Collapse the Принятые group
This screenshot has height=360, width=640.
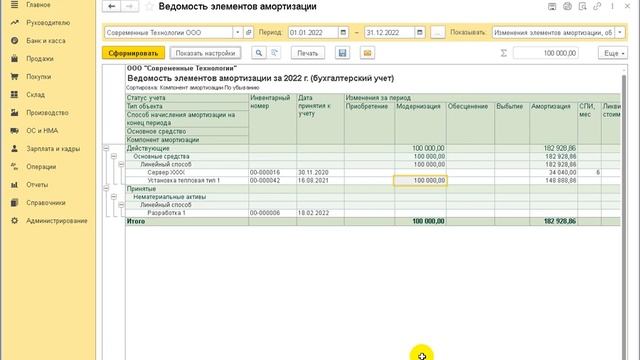pyautogui.click(x=106, y=189)
